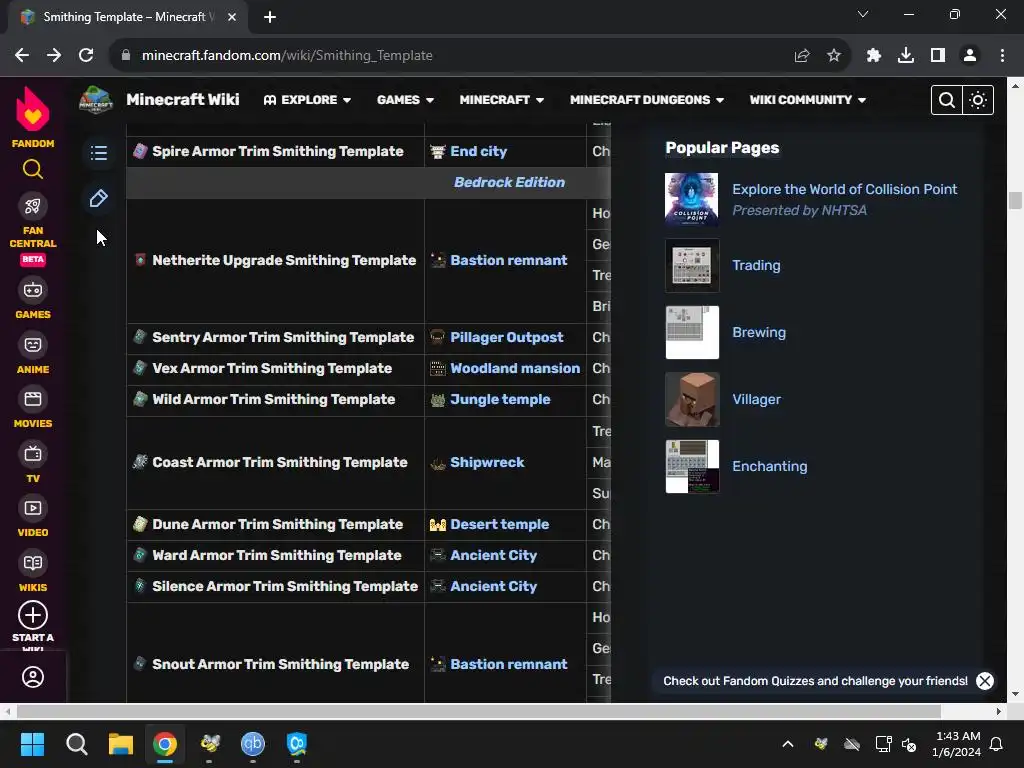The width and height of the screenshot is (1024, 768).
Task: Open the Fandom sidebar search icon
Action: pyautogui.click(x=33, y=170)
